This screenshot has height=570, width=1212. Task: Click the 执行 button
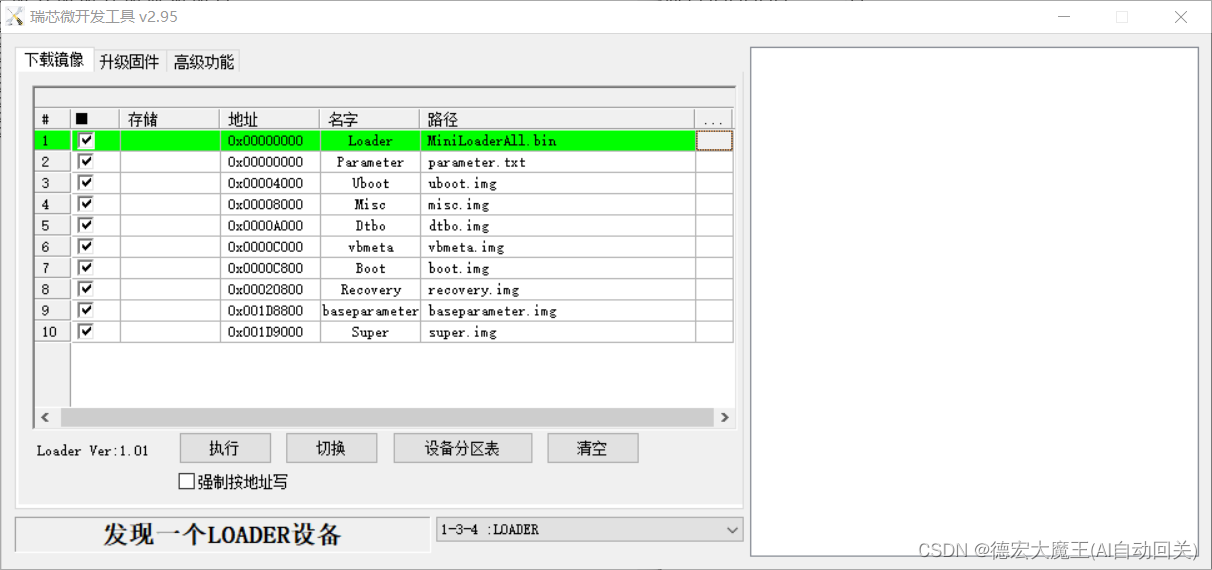tap(225, 448)
